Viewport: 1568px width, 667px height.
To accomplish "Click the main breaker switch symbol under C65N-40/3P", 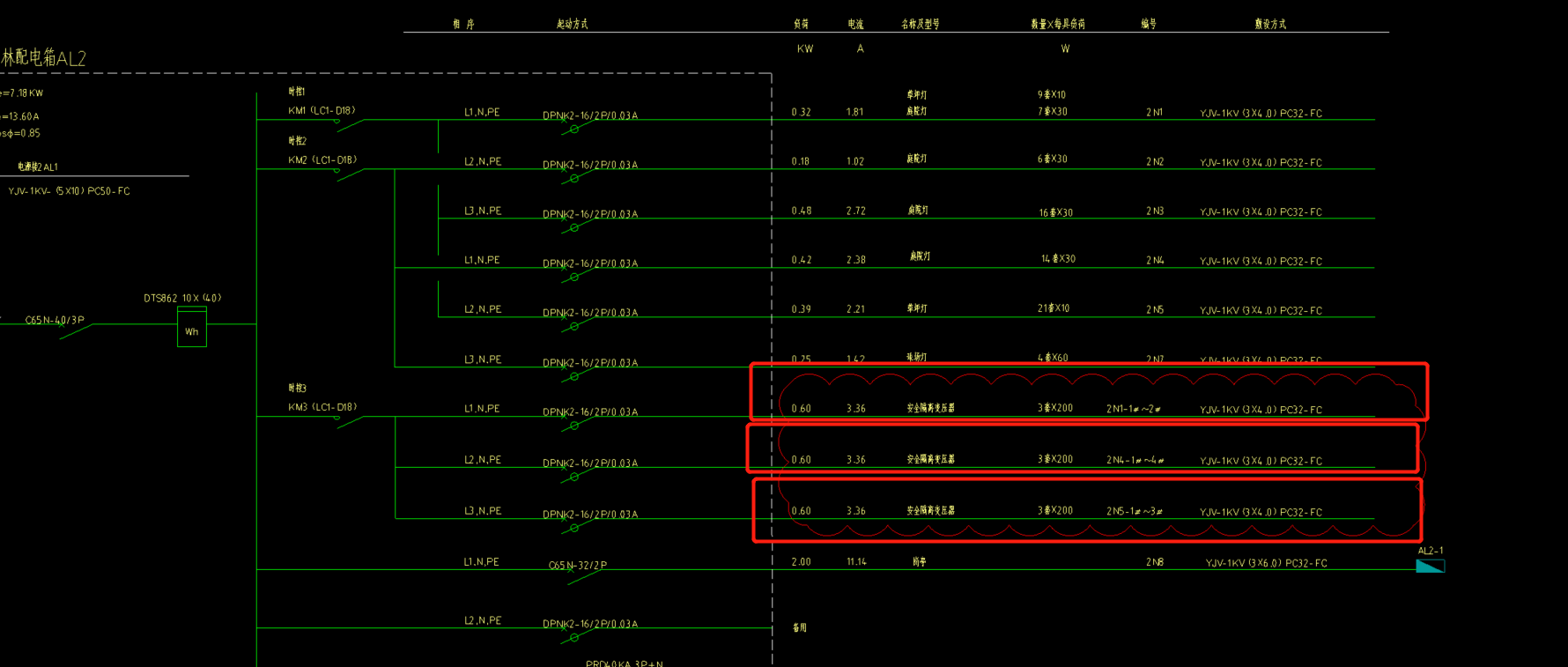I will pyautogui.click(x=76, y=332).
